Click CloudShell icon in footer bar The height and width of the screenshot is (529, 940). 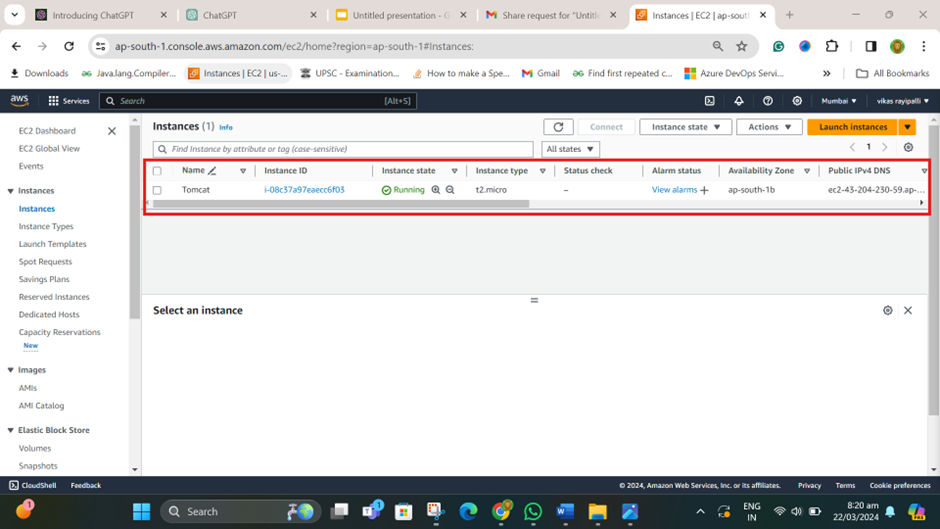[14, 485]
